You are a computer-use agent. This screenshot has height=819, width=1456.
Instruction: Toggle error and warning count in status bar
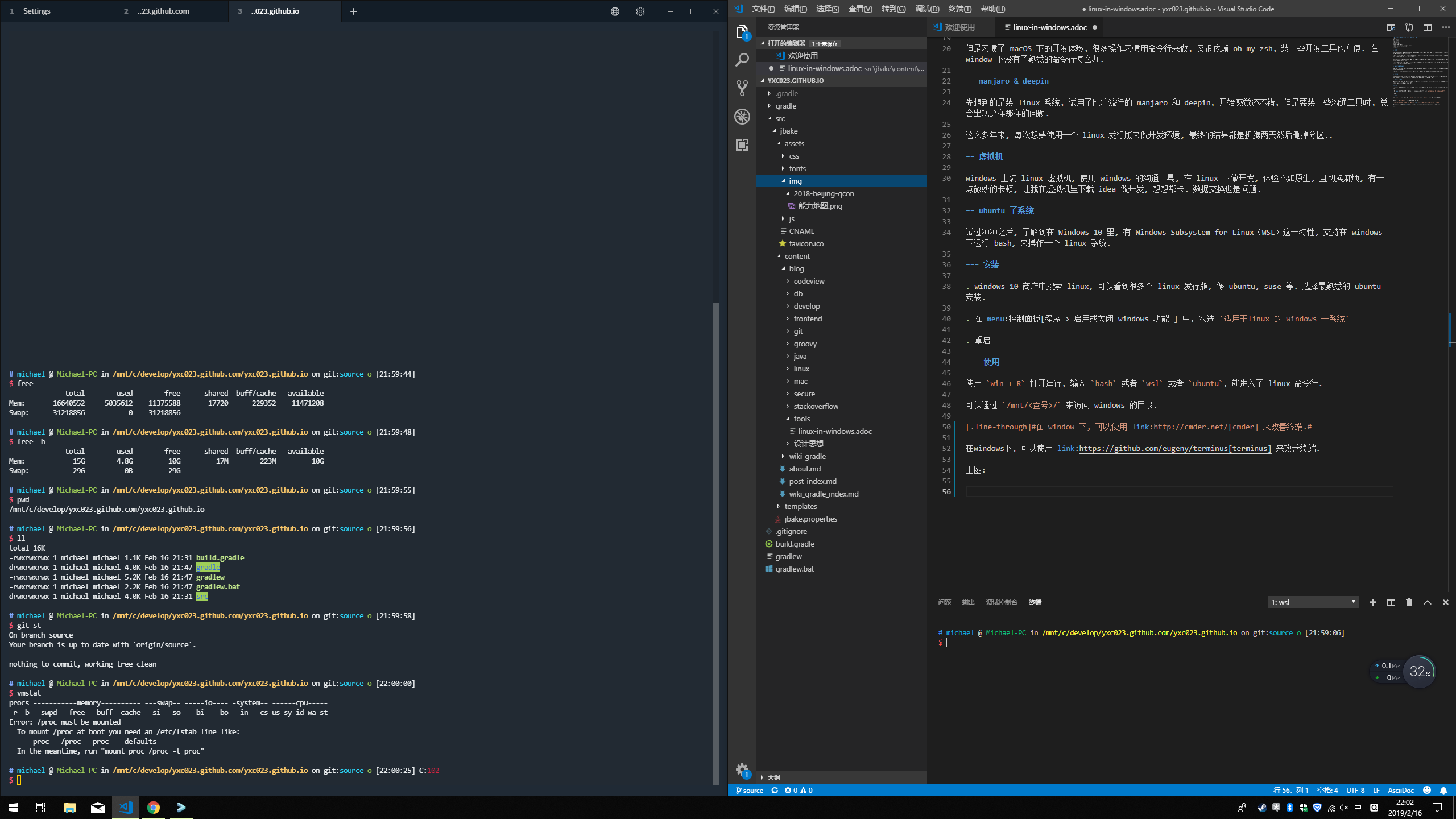pos(800,790)
